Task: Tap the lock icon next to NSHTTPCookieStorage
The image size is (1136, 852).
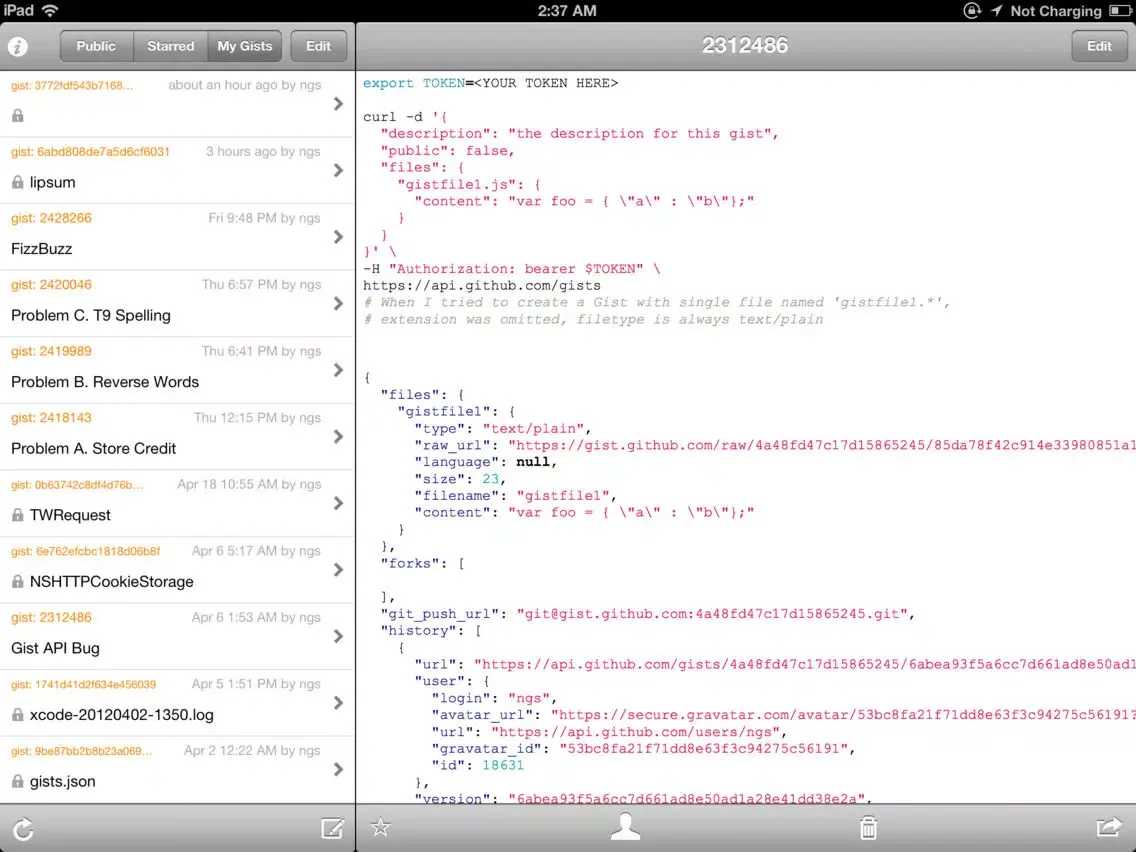Action: point(17,582)
